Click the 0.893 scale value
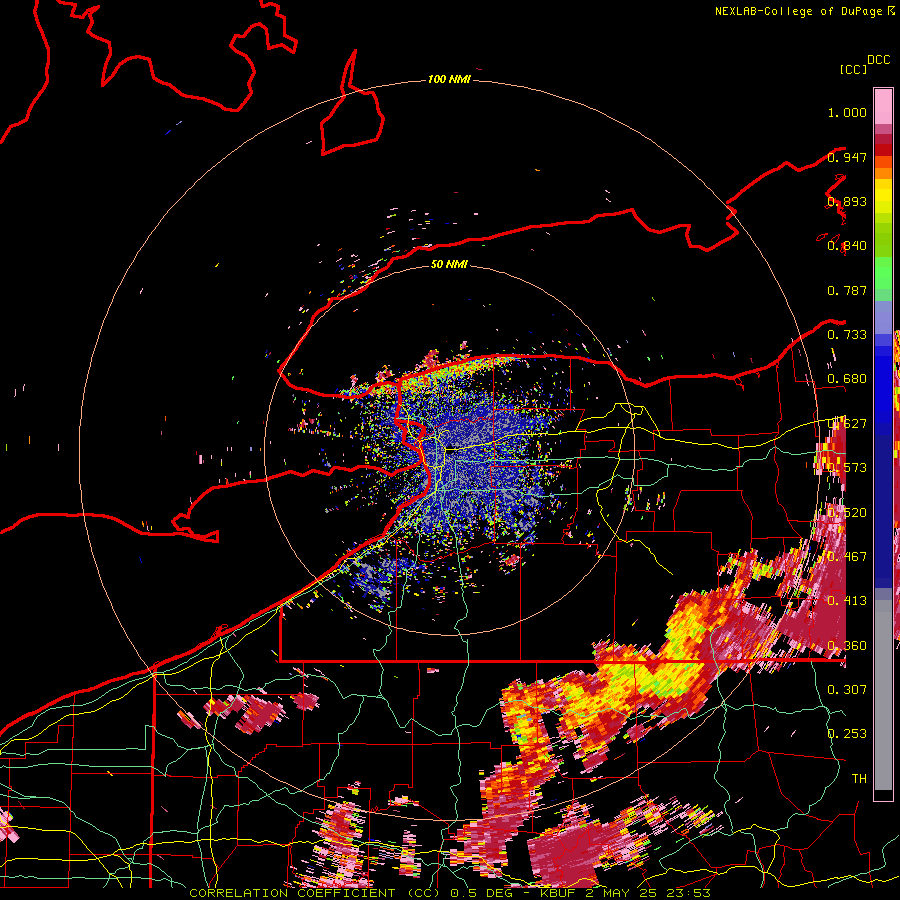This screenshot has width=900, height=900. (x=847, y=201)
